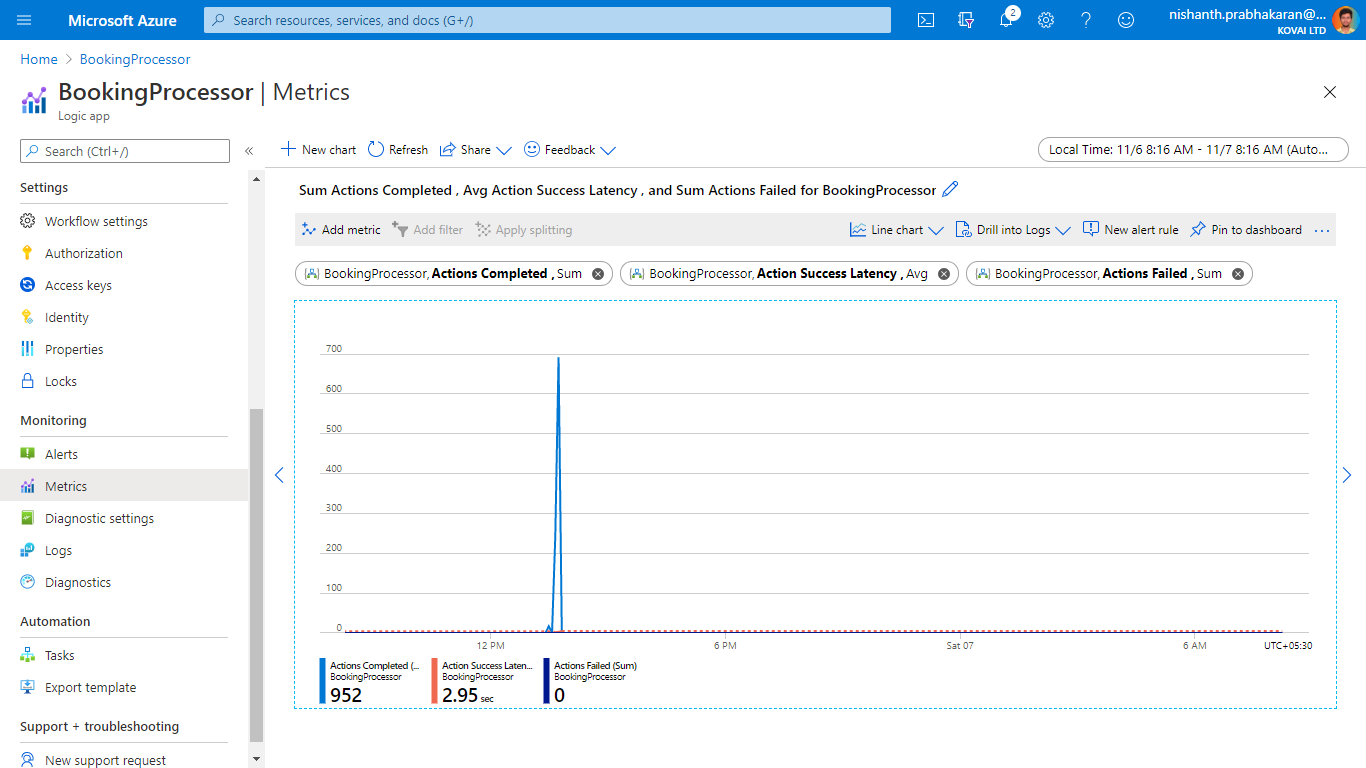The image size is (1366, 768).
Task: Remove the Actions Completed metric pill
Action: tap(598, 274)
